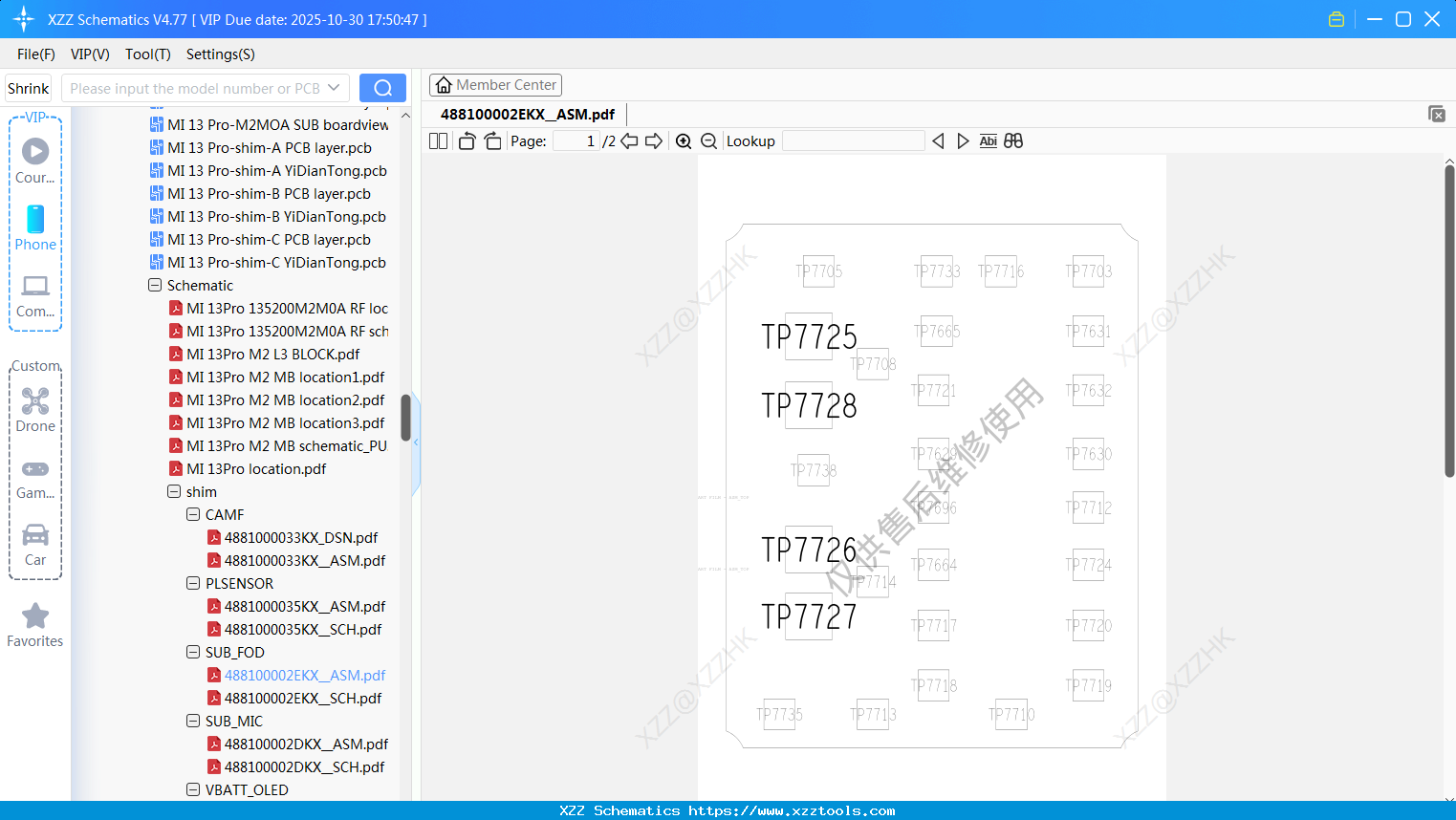Select the Drone category icon
This screenshot has width=1456, height=820.
click(35, 409)
